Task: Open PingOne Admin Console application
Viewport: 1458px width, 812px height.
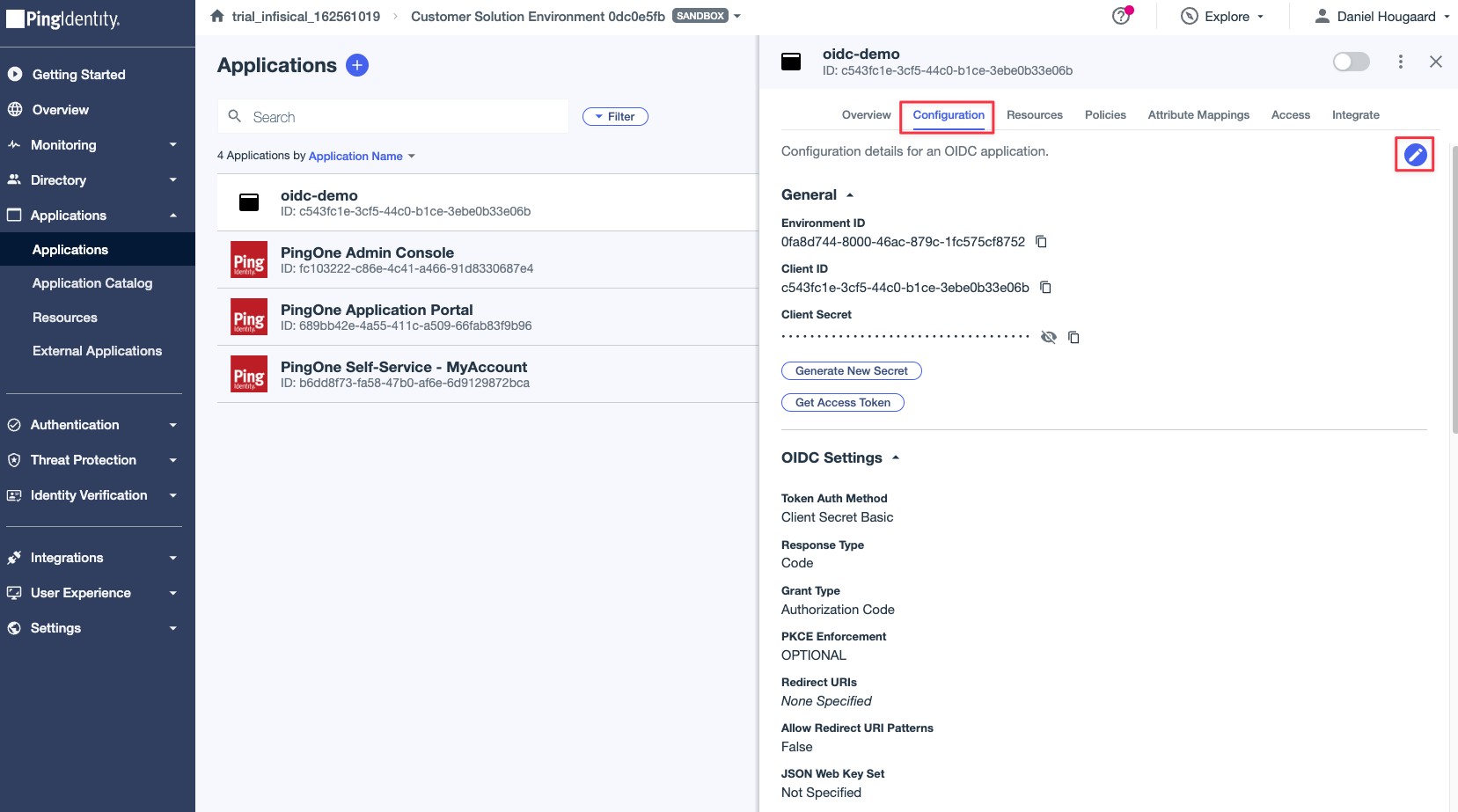Action: [x=487, y=260]
